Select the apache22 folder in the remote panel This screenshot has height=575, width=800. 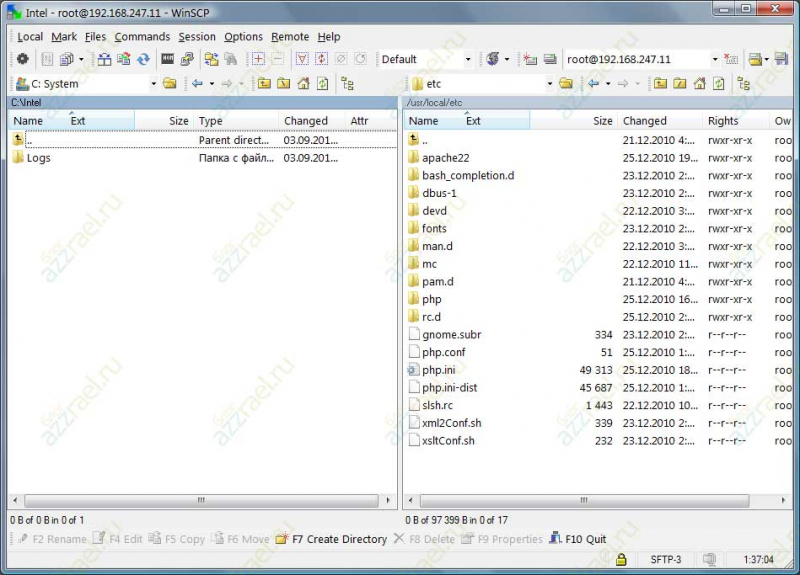445,158
